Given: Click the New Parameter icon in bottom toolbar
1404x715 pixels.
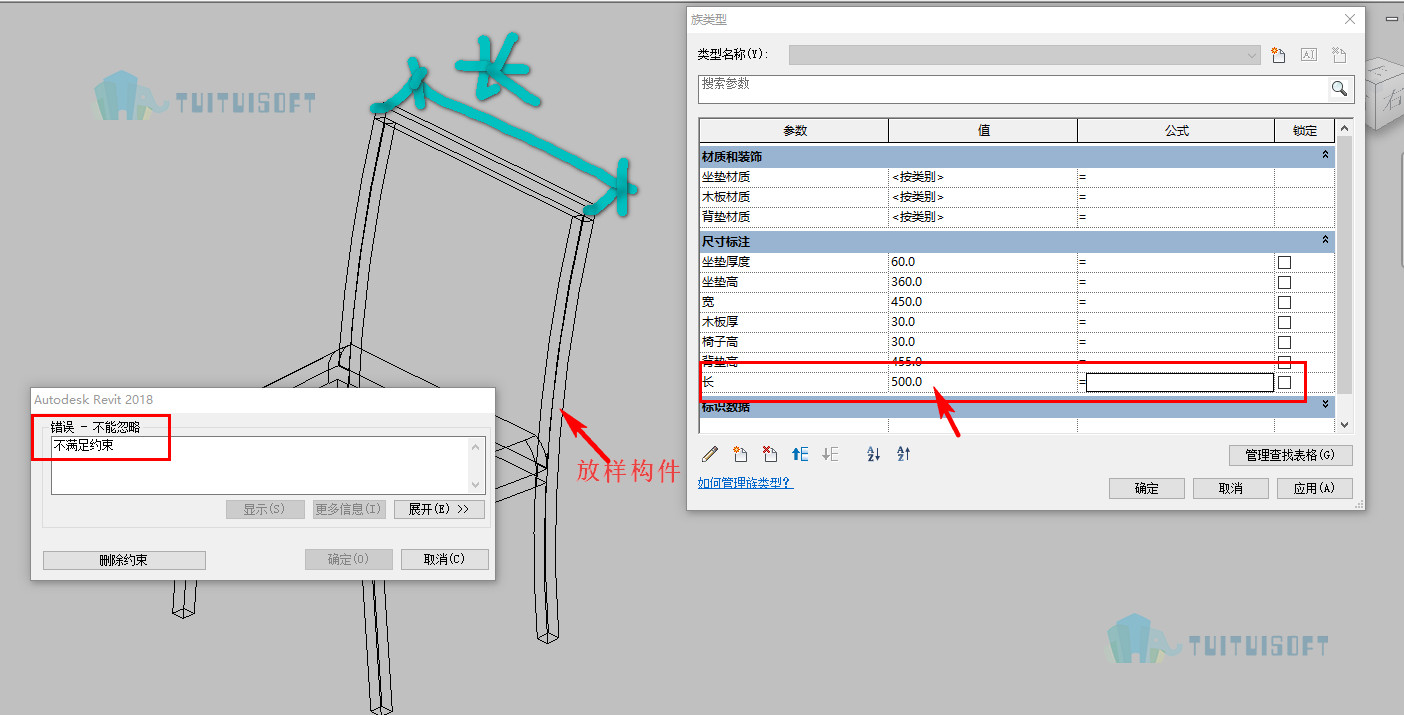Looking at the screenshot, I should [x=740, y=454].
